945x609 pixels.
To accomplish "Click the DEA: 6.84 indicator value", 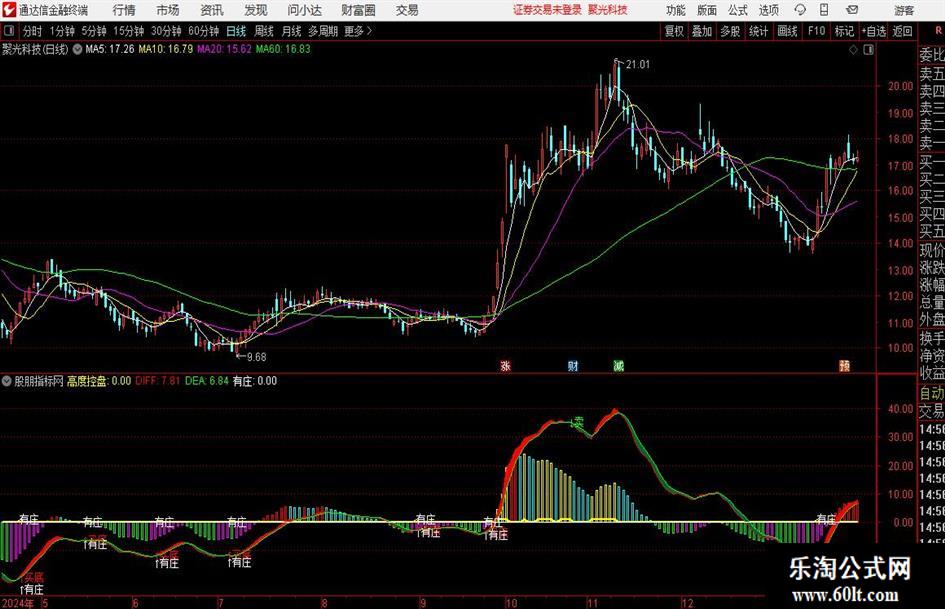I will point(207,381).
